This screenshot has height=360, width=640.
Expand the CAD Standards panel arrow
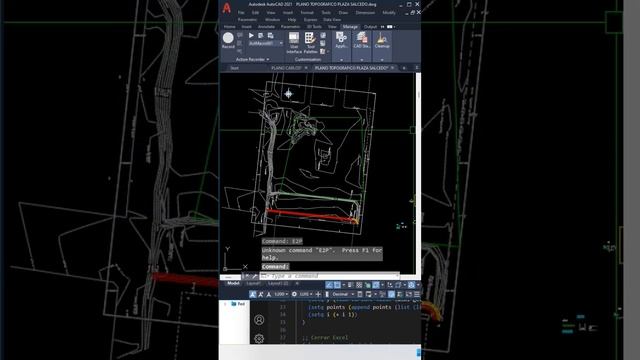pyautogui.click(x=362, y=60)
